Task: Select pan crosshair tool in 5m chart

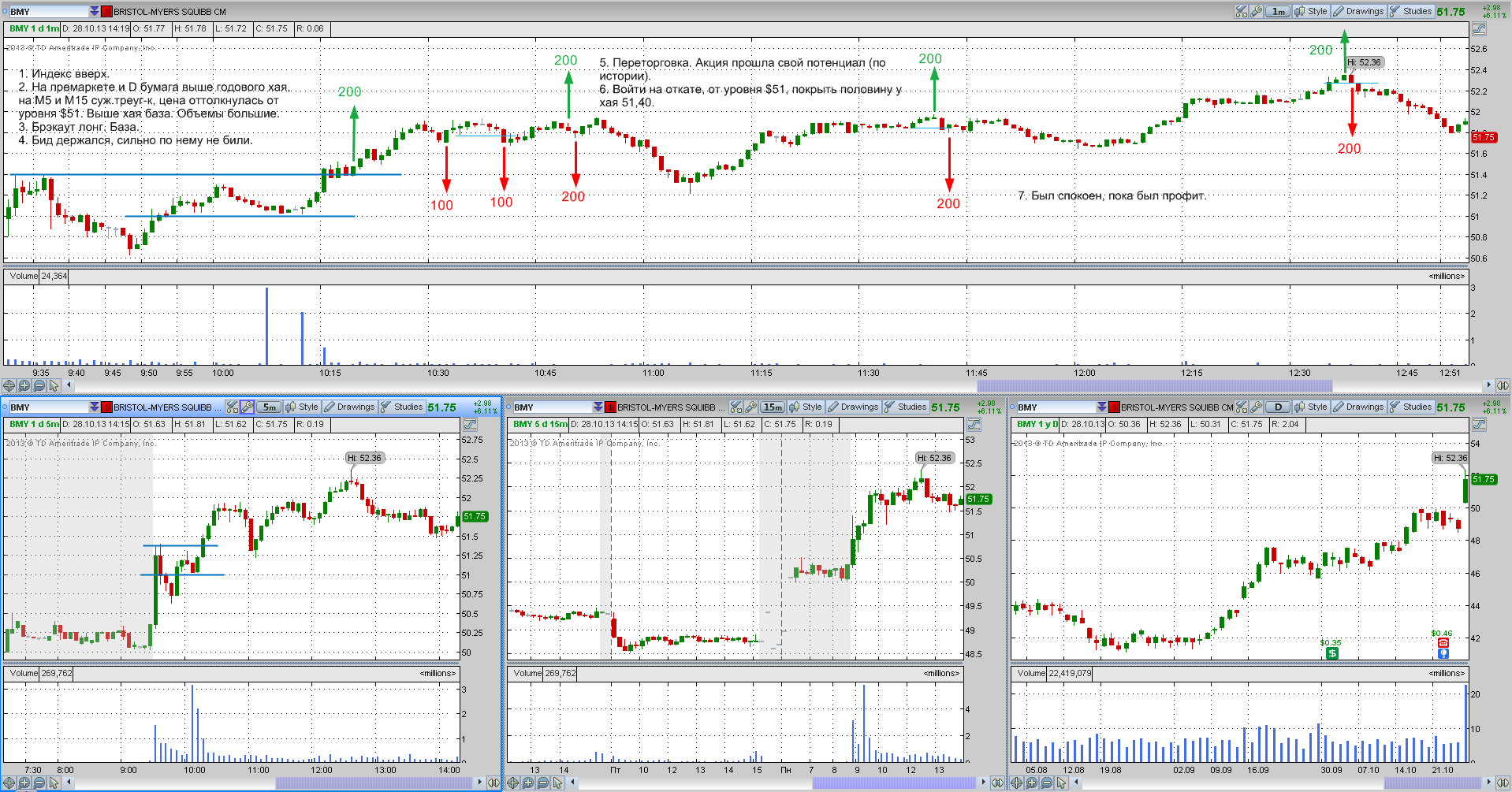Action: 9,783
